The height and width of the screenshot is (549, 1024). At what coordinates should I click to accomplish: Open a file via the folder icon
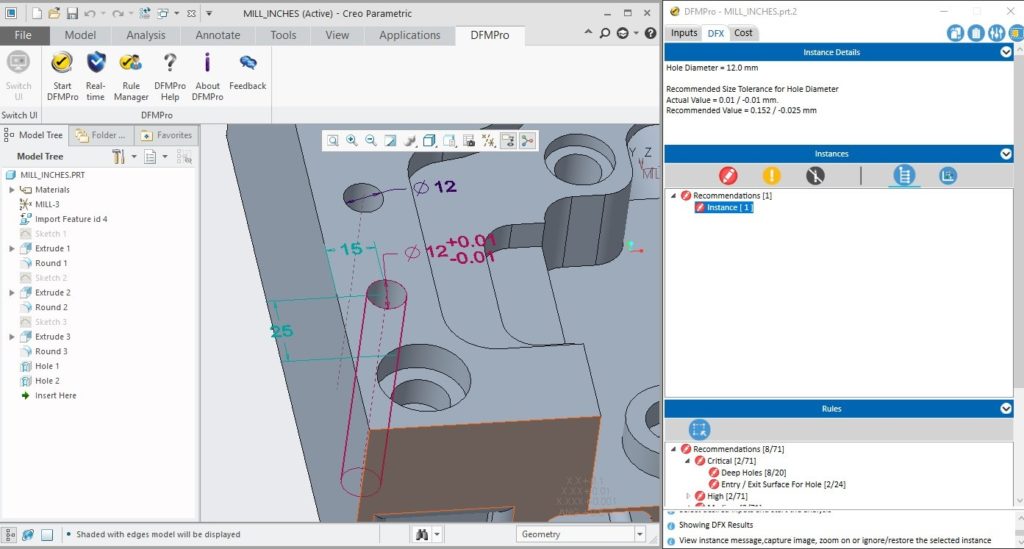[x=54, y=13]
